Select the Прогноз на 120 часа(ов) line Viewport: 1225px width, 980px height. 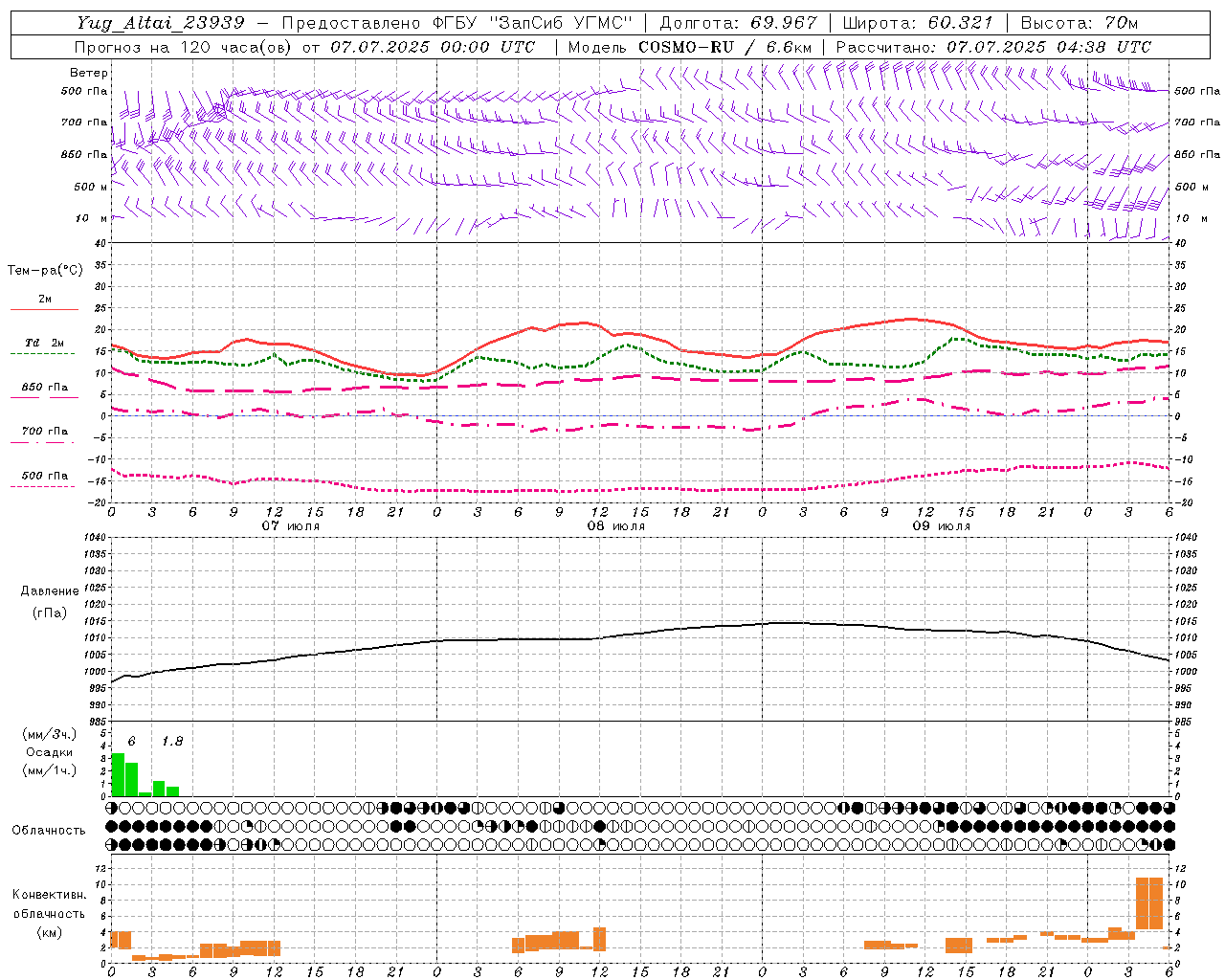(305, 47)
